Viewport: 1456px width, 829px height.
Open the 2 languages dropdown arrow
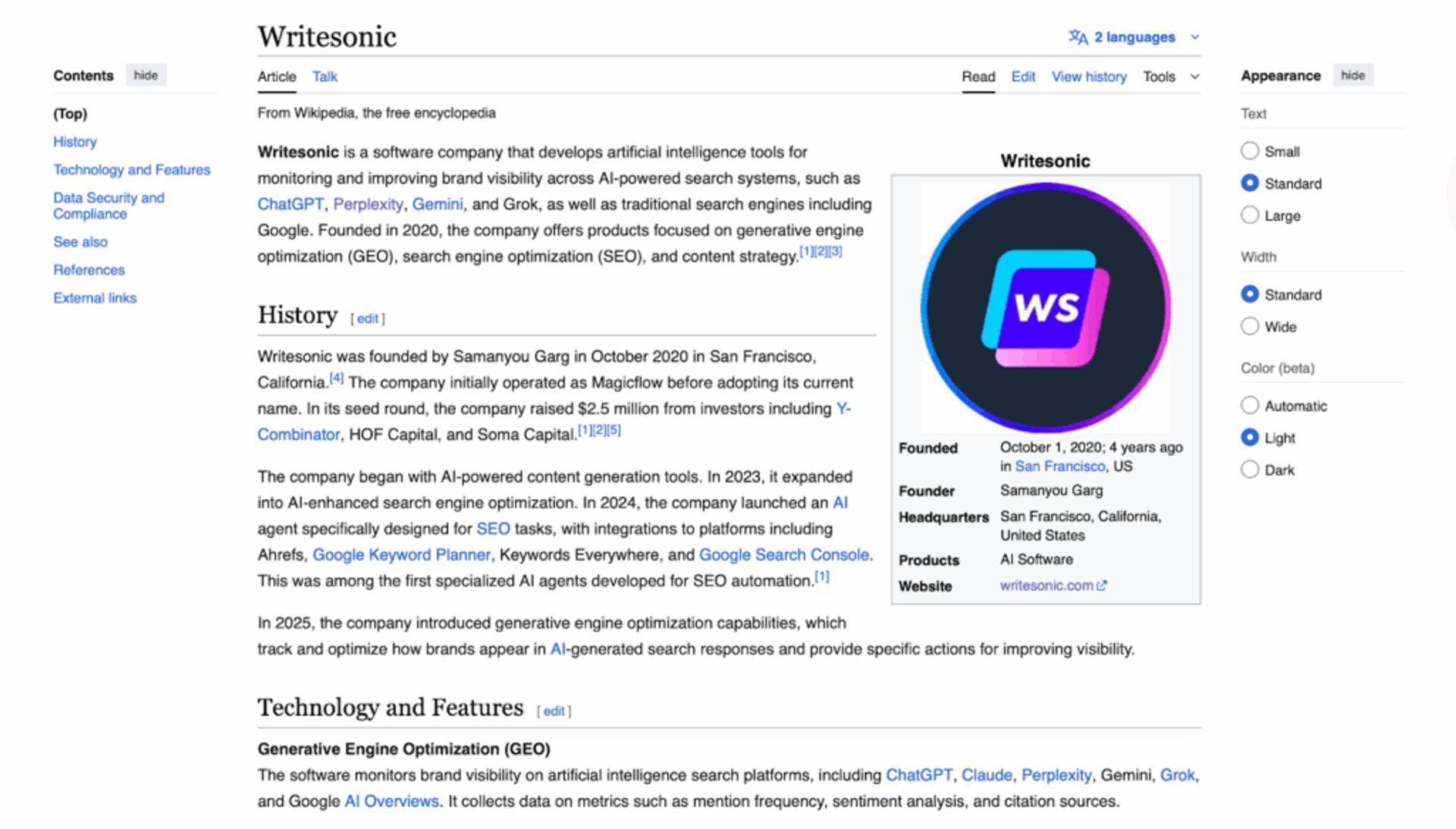(x=1195, y=37)
